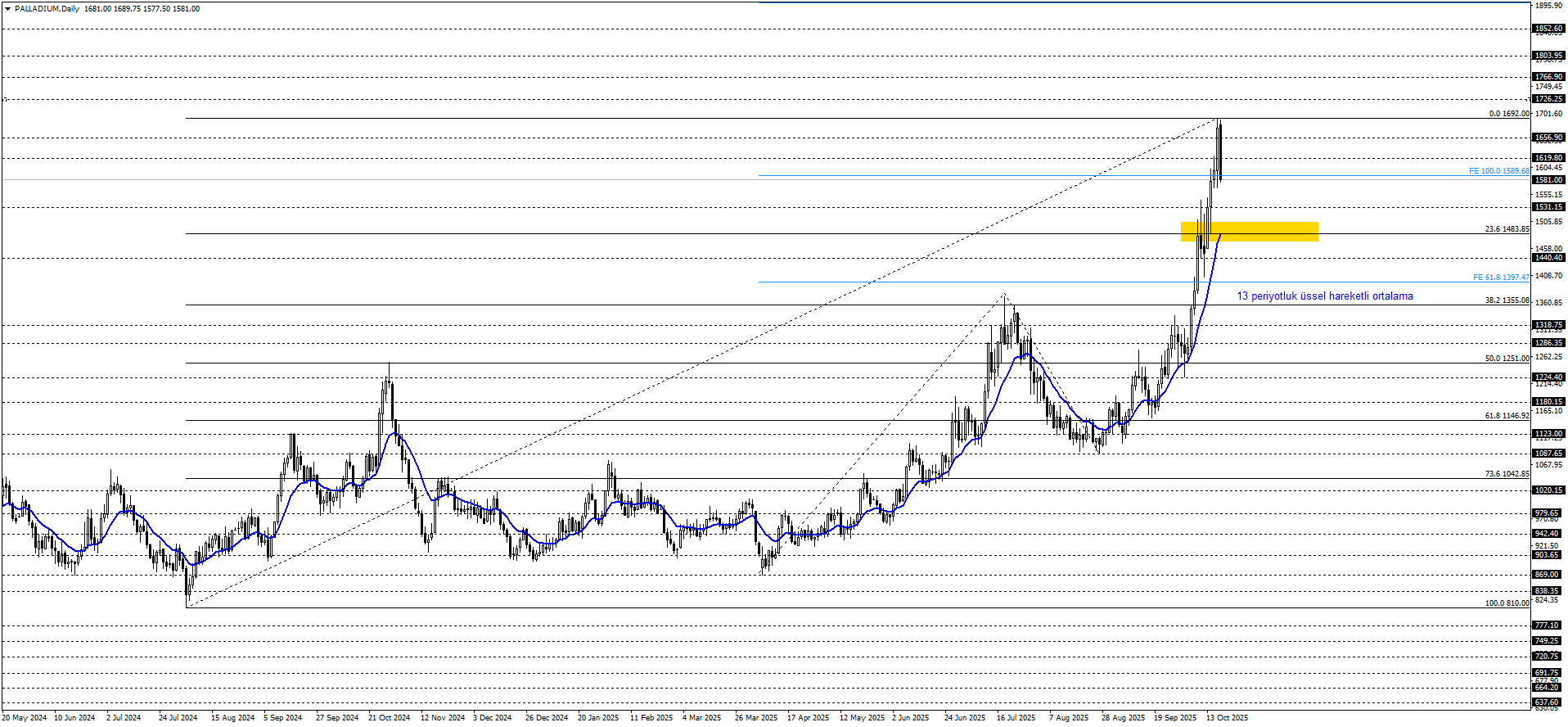
Task: Click the 100.0 810.00 Fibonacci level label
Action: tap(1507, 603)
